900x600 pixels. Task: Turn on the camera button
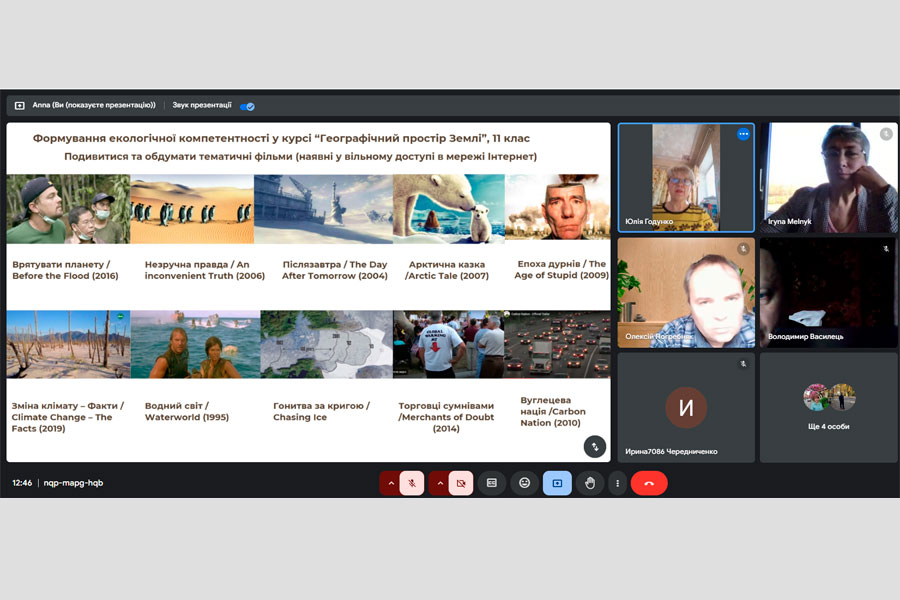(x=461, y=483)
